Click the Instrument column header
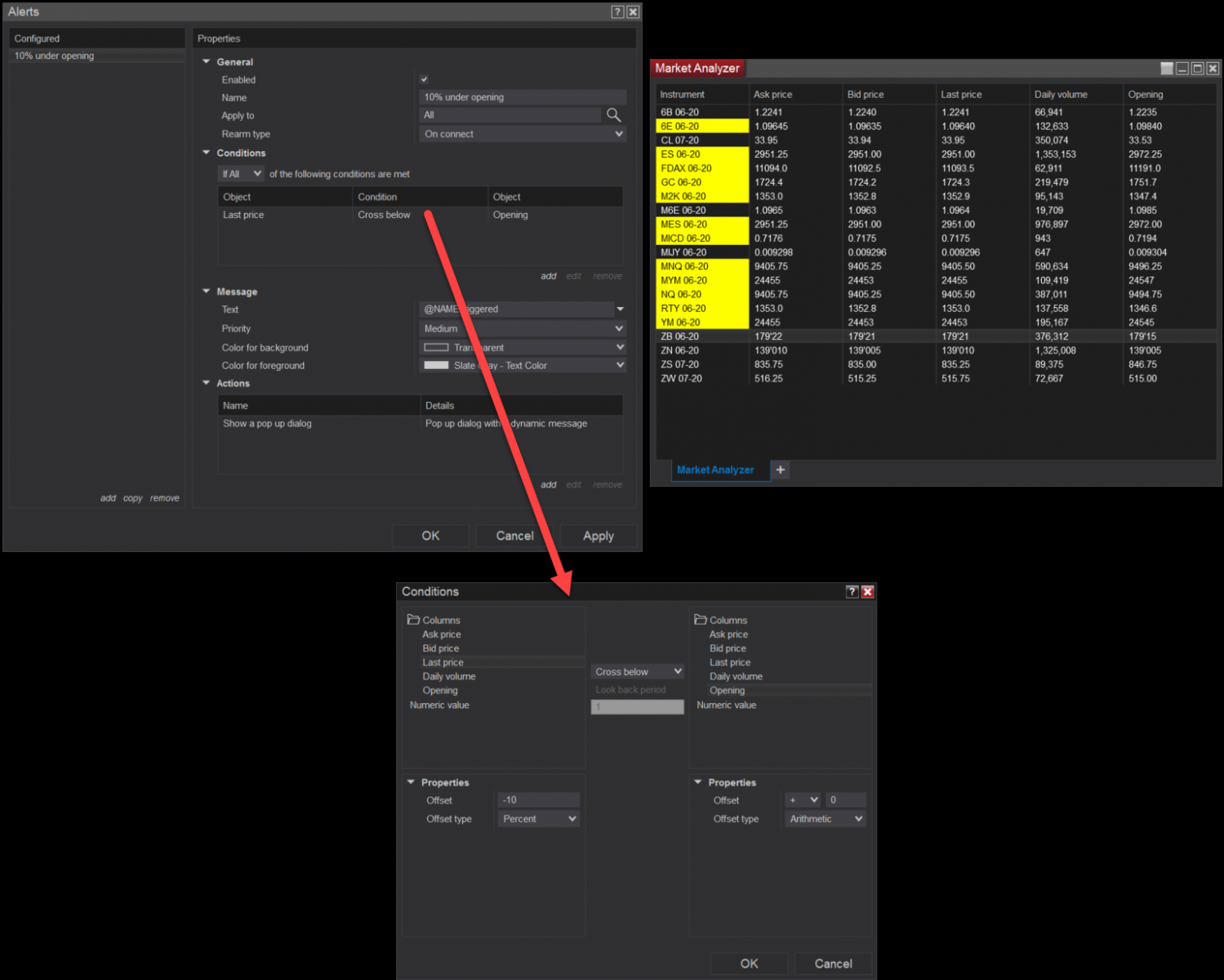1224x980 pixels. 702,95
